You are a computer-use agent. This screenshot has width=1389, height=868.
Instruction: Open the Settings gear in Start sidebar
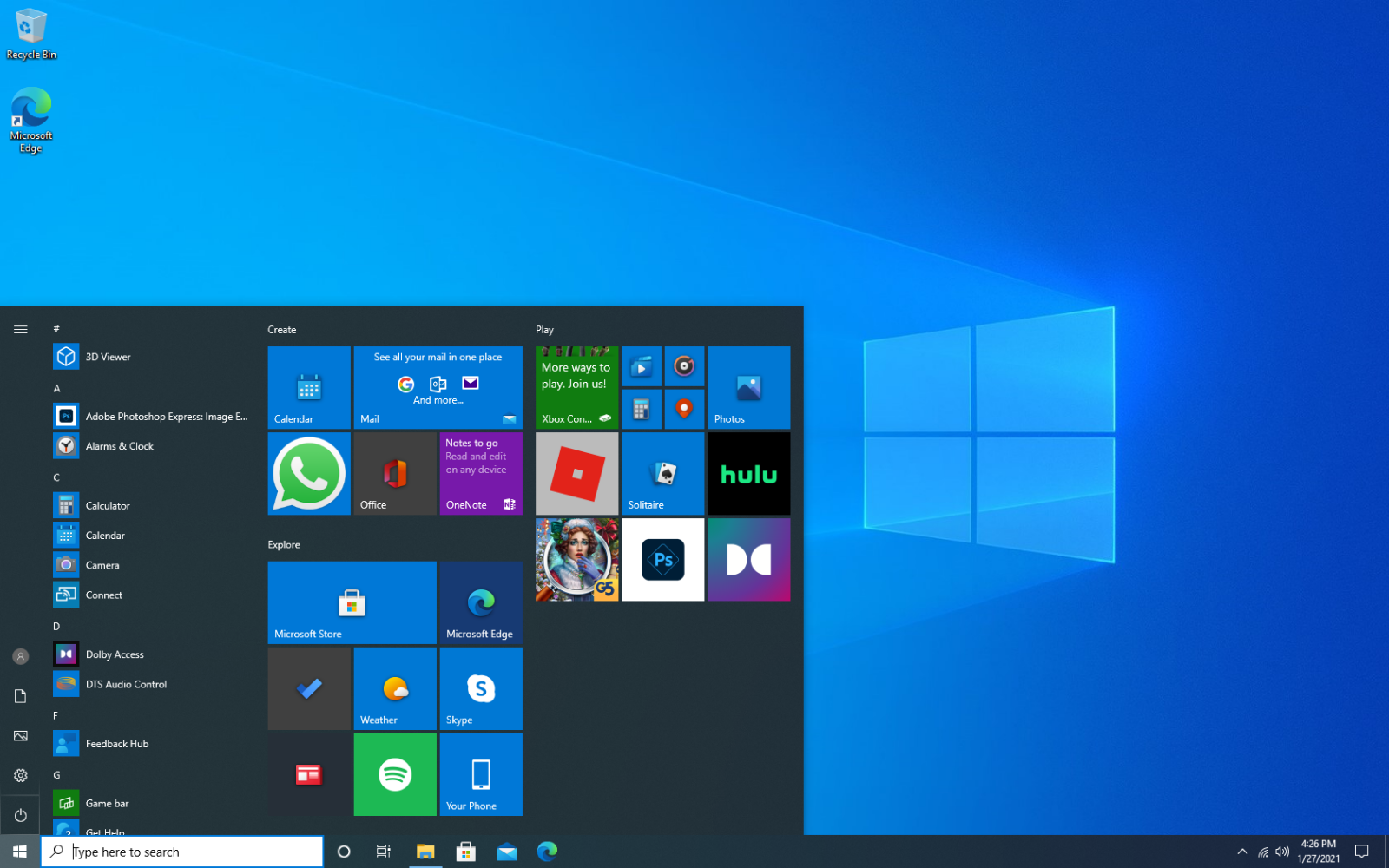21,775
